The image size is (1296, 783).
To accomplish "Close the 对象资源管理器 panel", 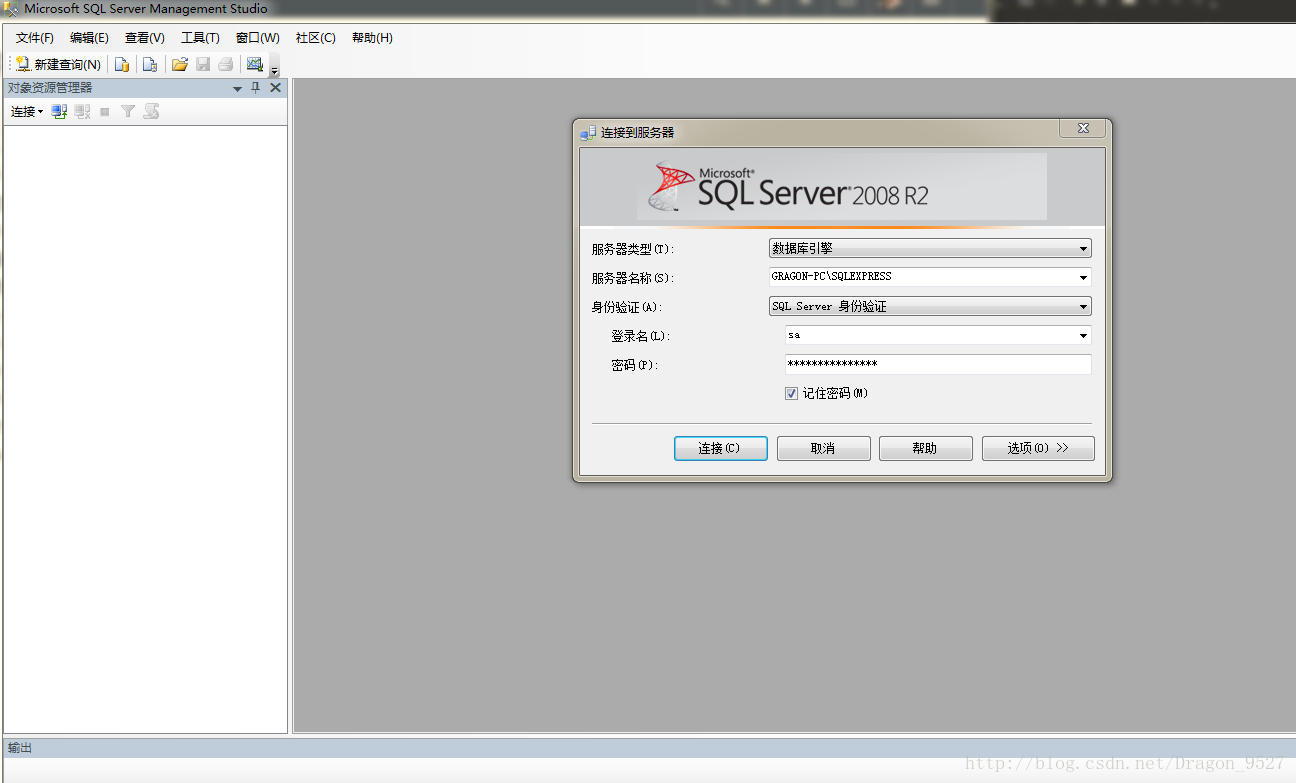I will [276, 88].
